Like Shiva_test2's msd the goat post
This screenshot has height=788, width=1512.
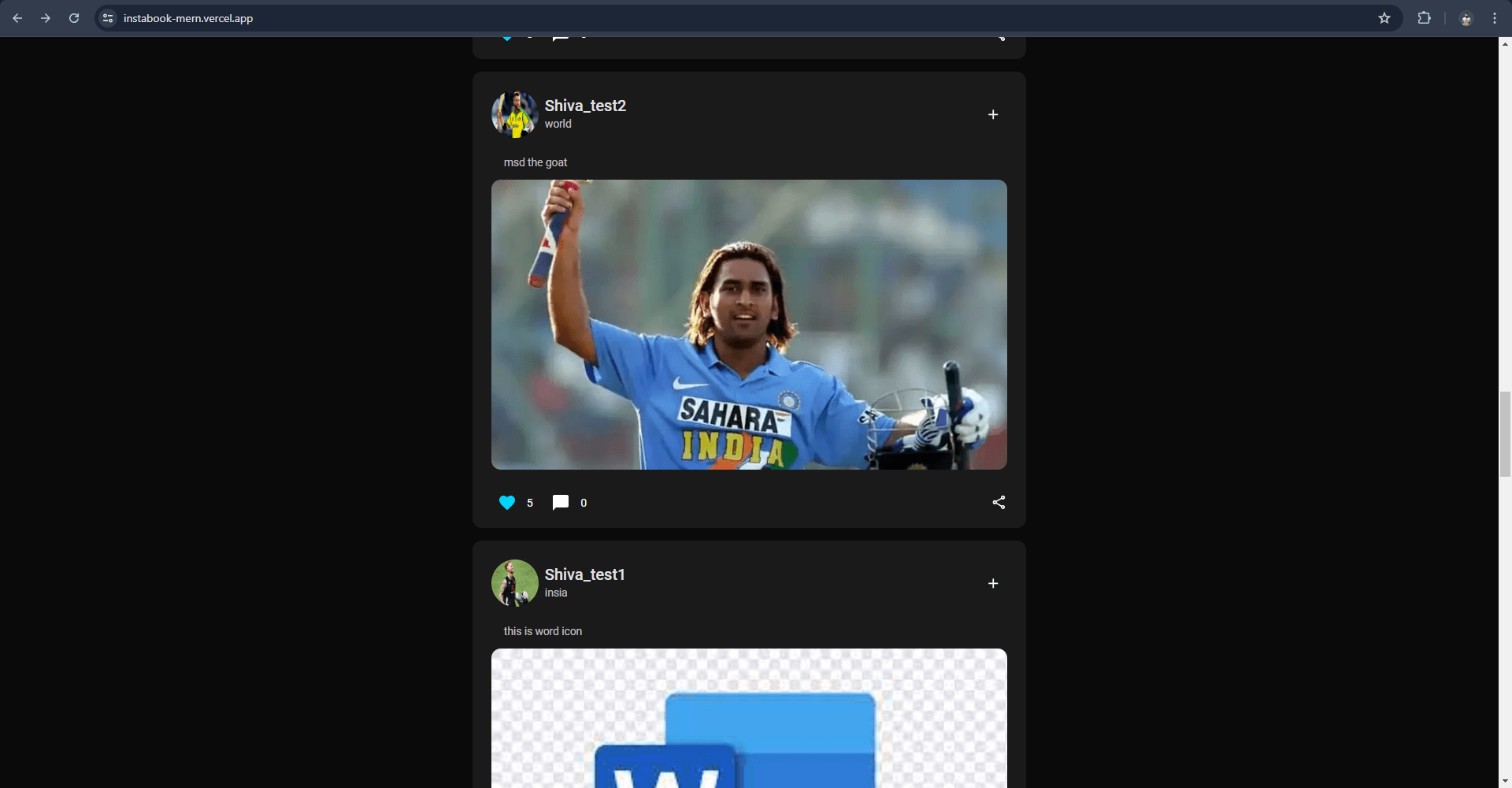pyautogui.click(x=506, y=503)
